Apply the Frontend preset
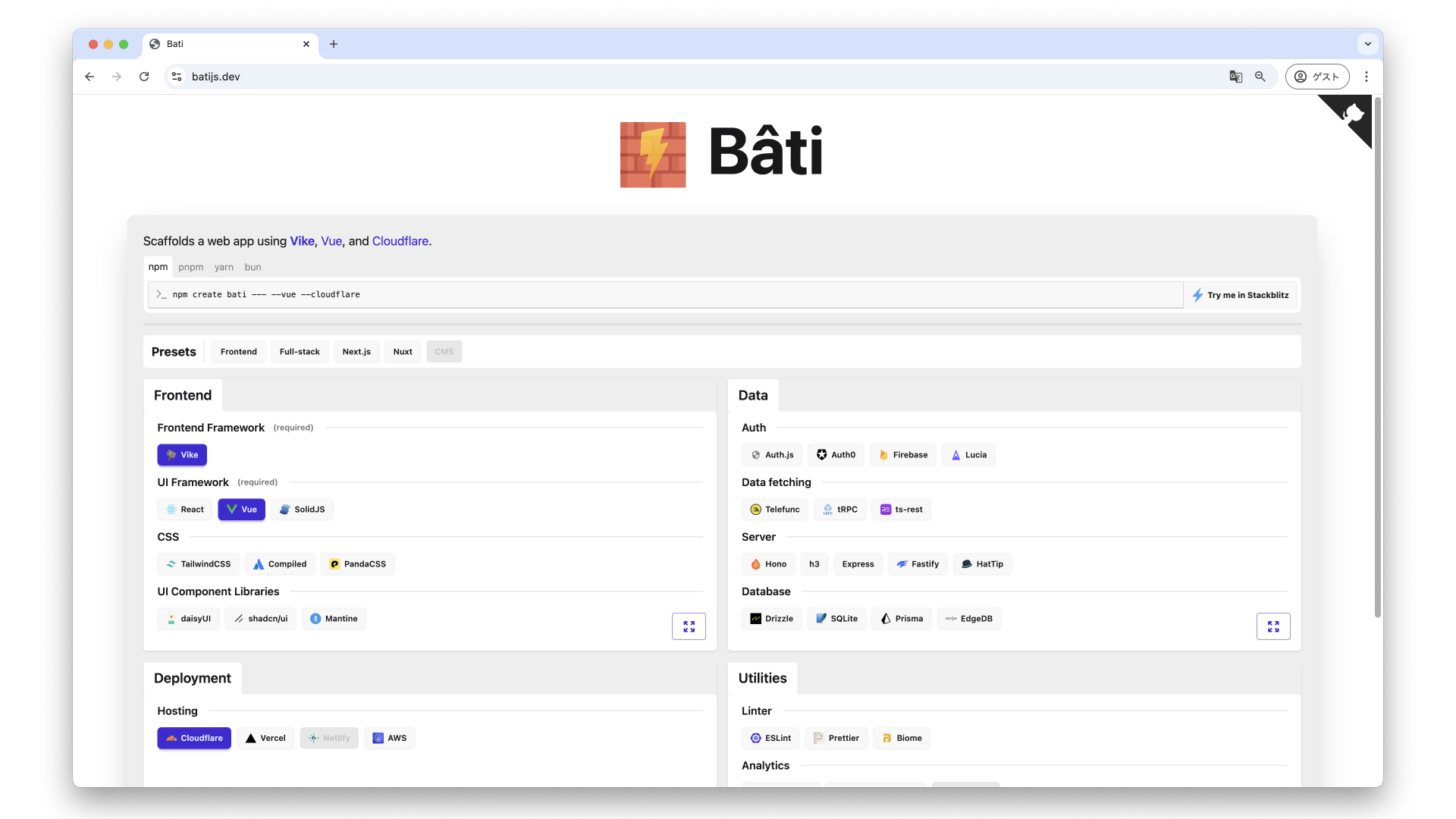 239,352
